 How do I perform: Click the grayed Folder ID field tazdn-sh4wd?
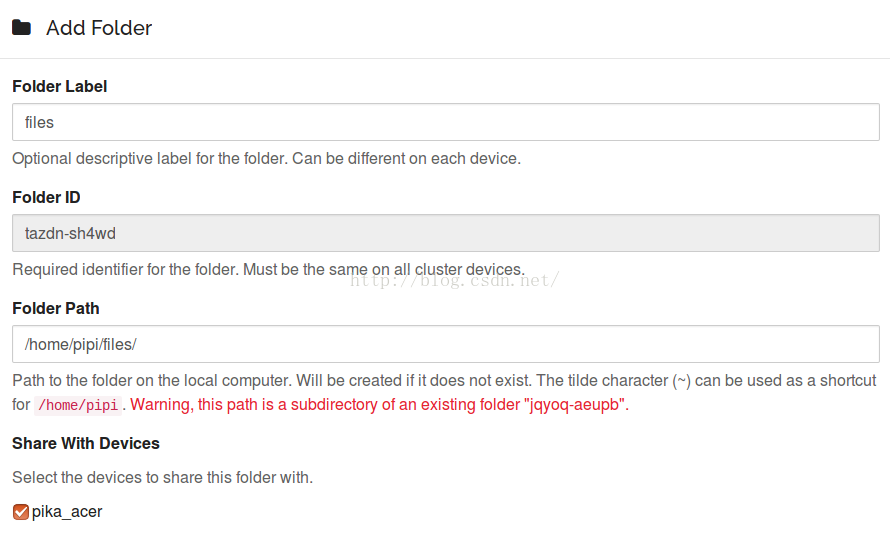[446, 233]
